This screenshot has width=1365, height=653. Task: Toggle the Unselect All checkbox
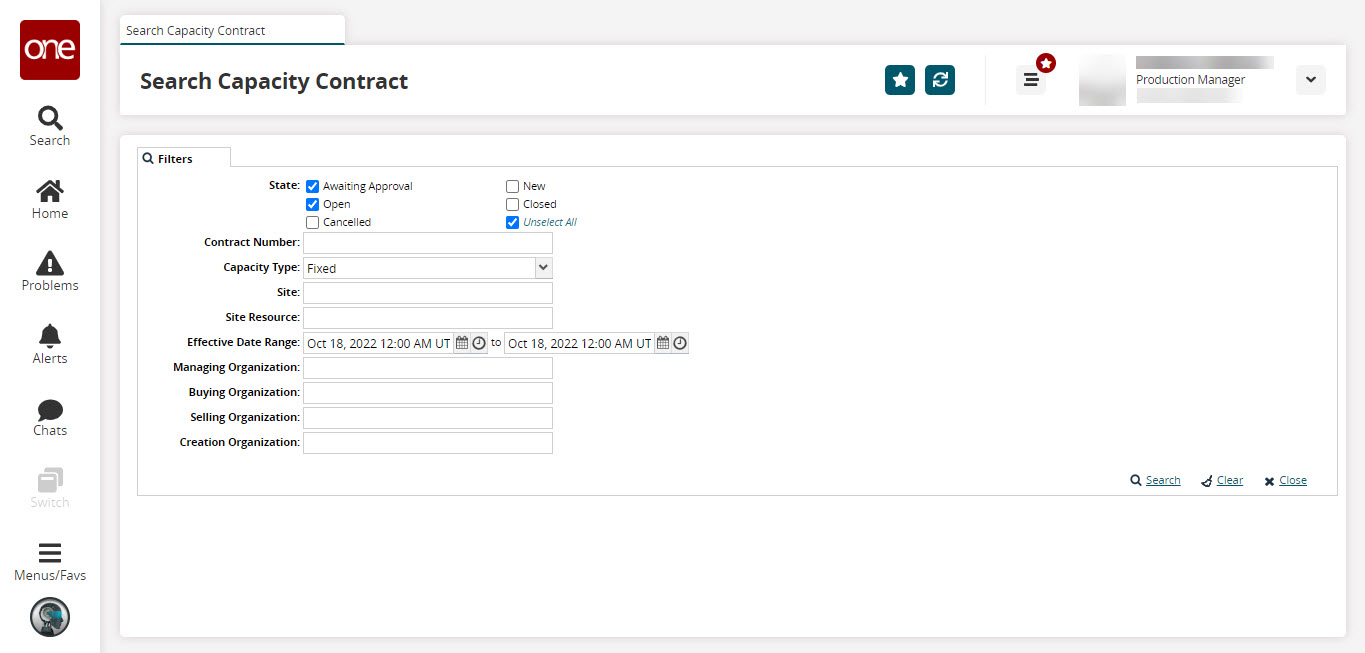(x=513, y=222)
